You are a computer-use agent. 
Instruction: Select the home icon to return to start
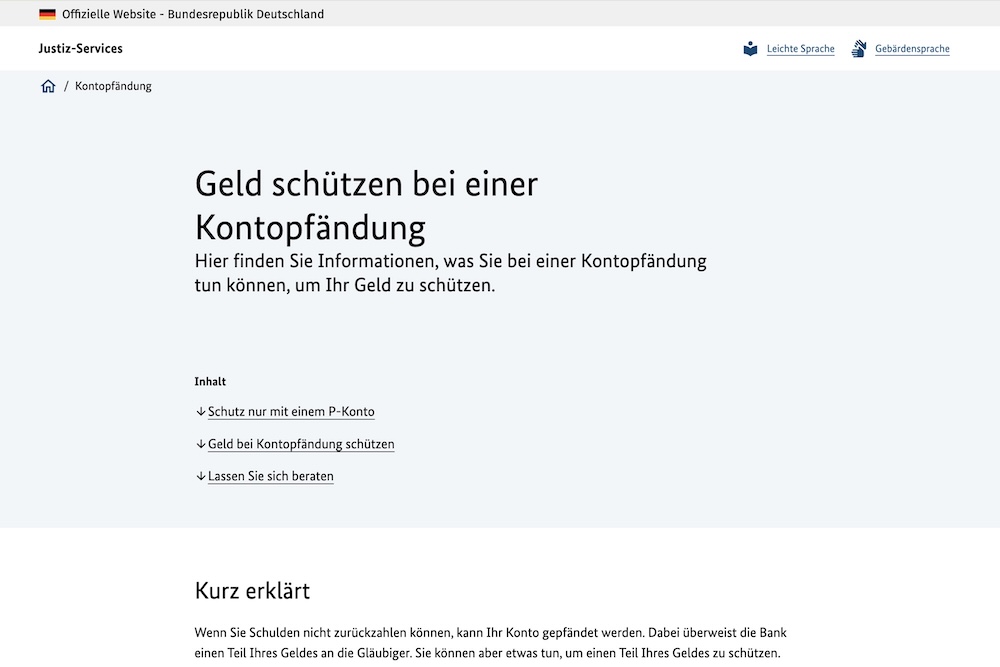pos(47,86)
